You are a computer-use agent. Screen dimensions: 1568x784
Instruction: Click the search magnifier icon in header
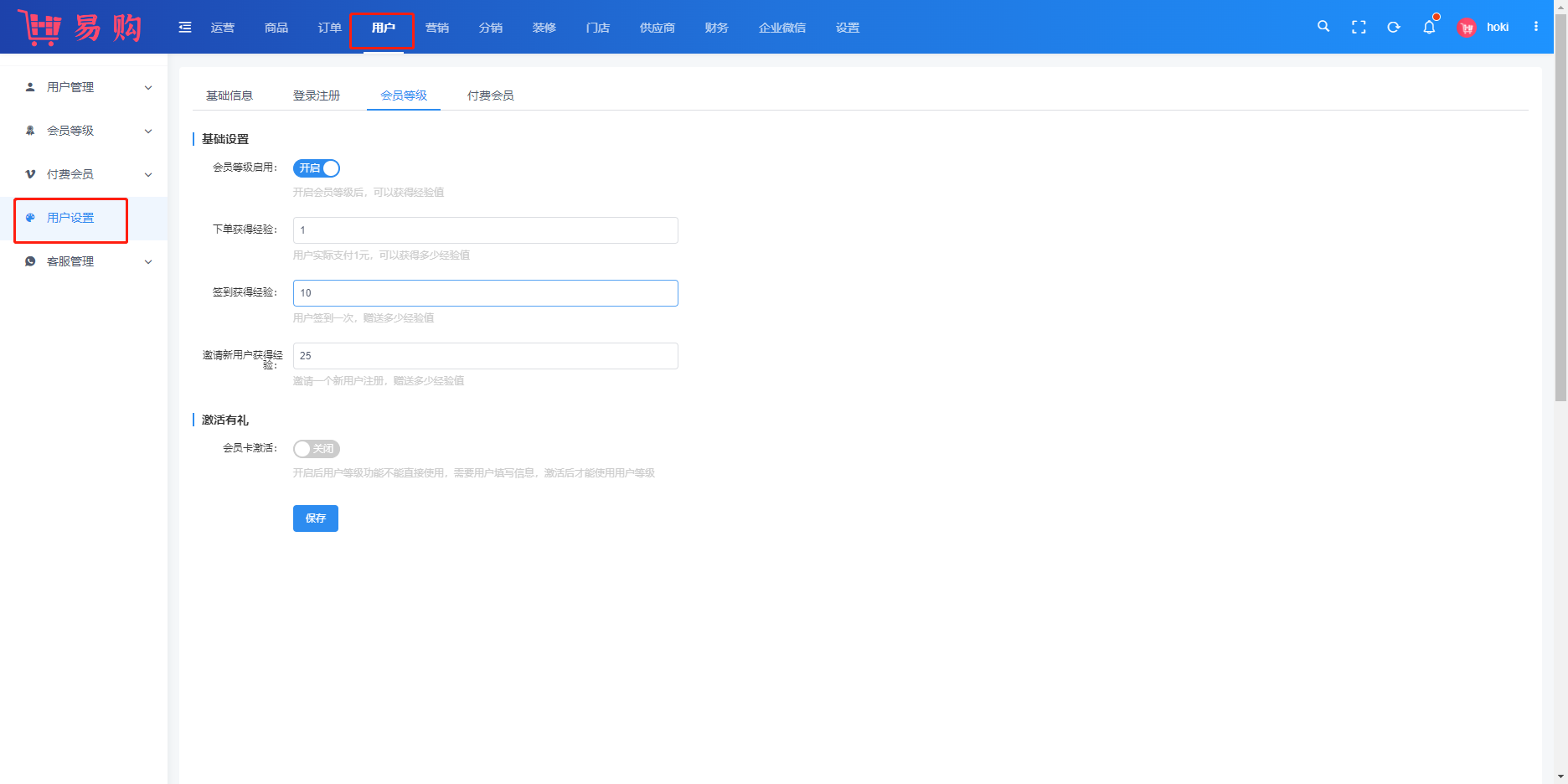(1323, 27)
